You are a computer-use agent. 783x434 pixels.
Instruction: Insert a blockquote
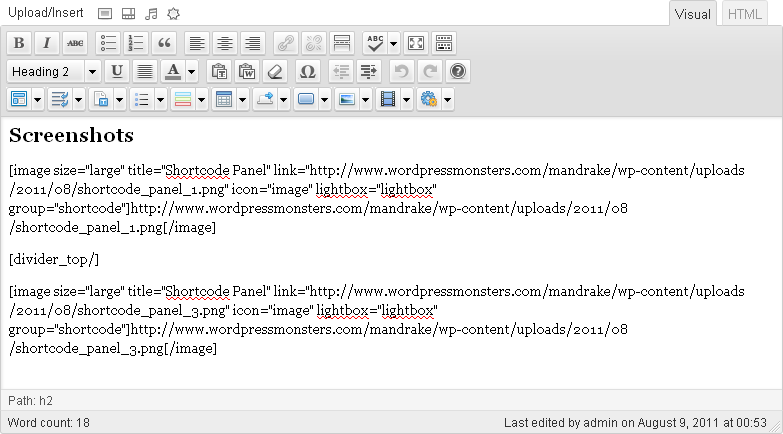tap(164, 43)
